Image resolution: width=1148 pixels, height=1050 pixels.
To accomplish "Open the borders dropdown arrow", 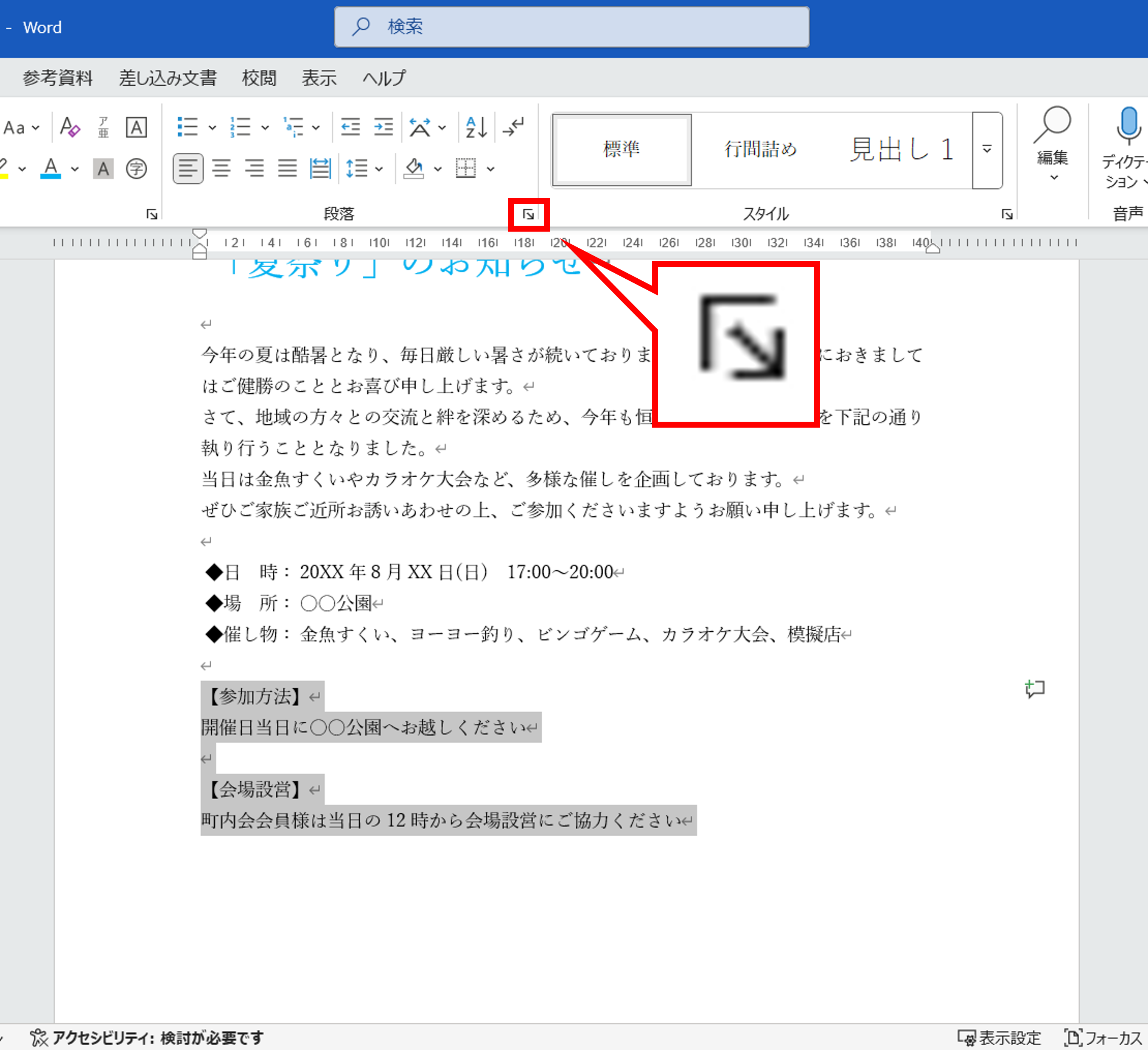I will [x=490, y=169].
